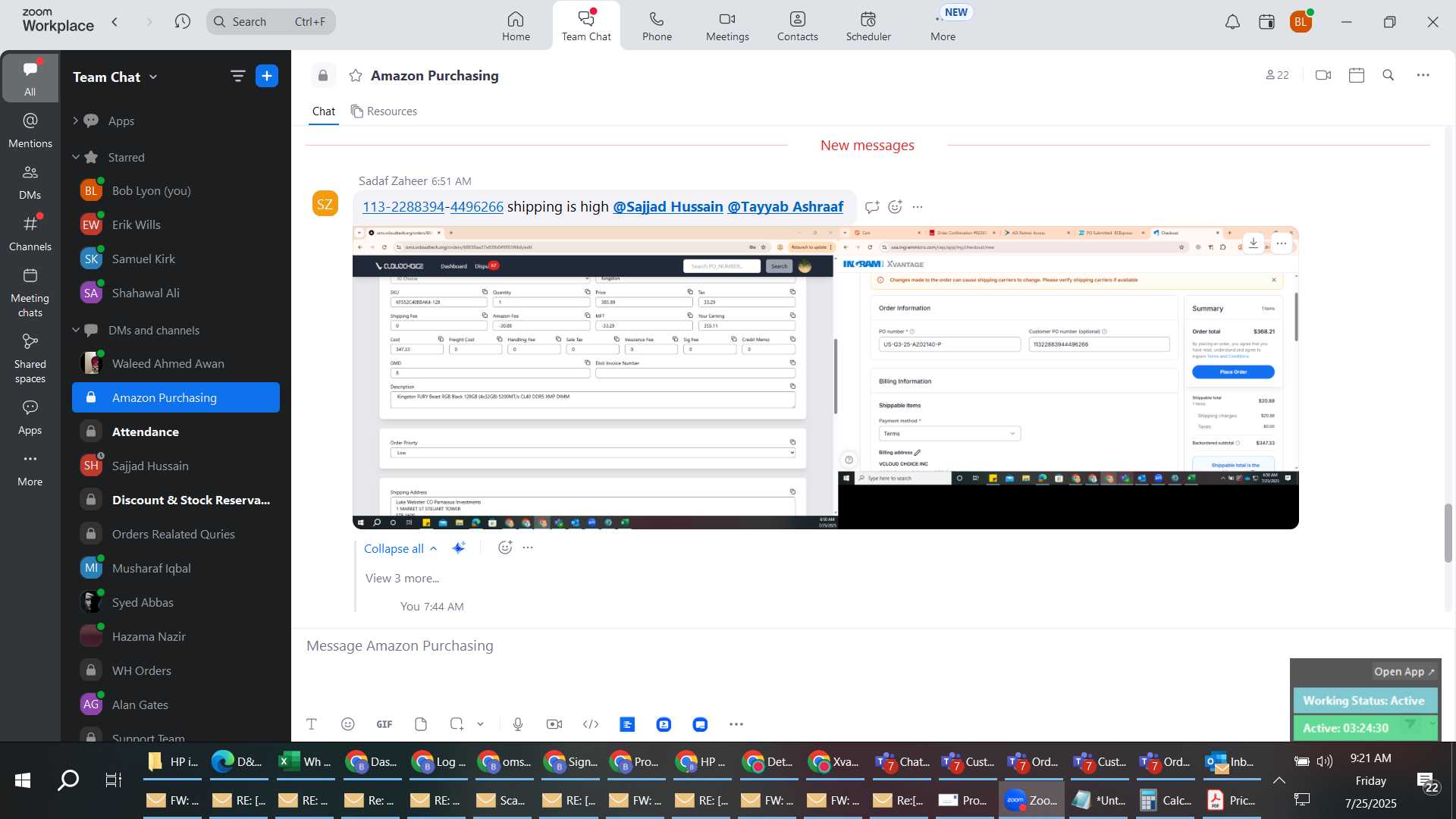This screenshot has height=819, width=1456.
Task: Open Windows Start menu
Action: tap(23, 780)
